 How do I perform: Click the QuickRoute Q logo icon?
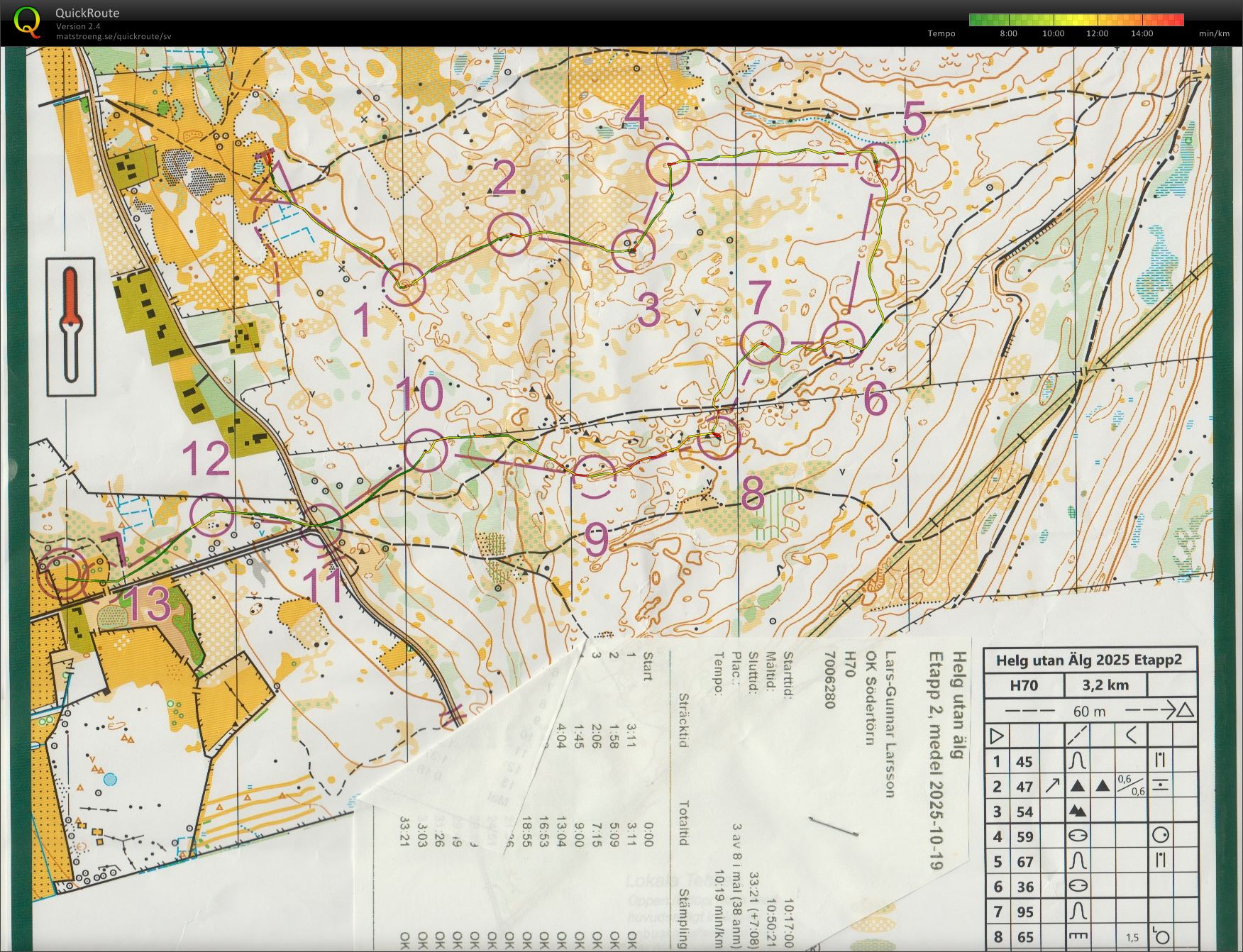tap(27, 21)
